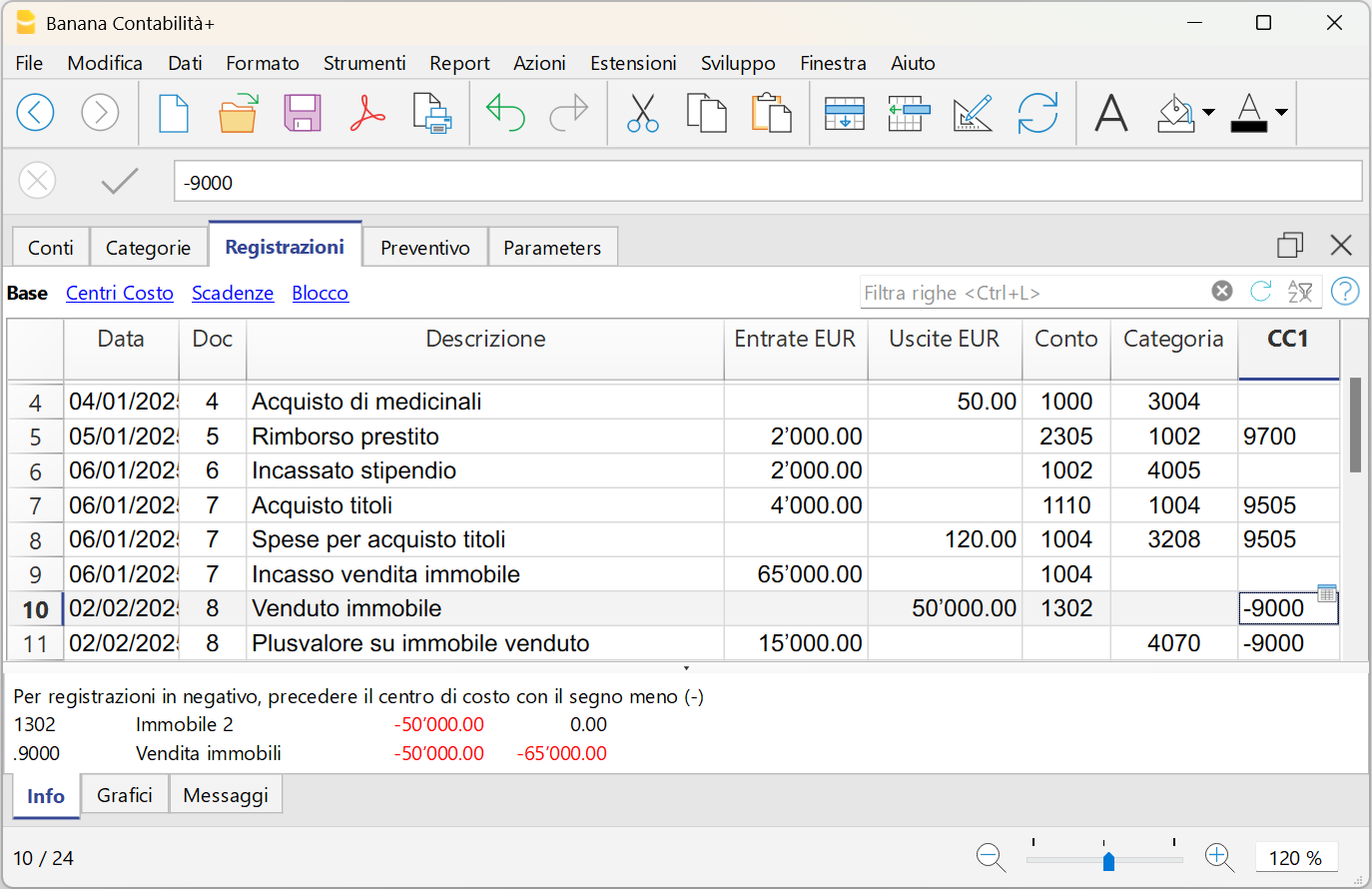Click the back navigation arrow icon

[x=35, y=112]
